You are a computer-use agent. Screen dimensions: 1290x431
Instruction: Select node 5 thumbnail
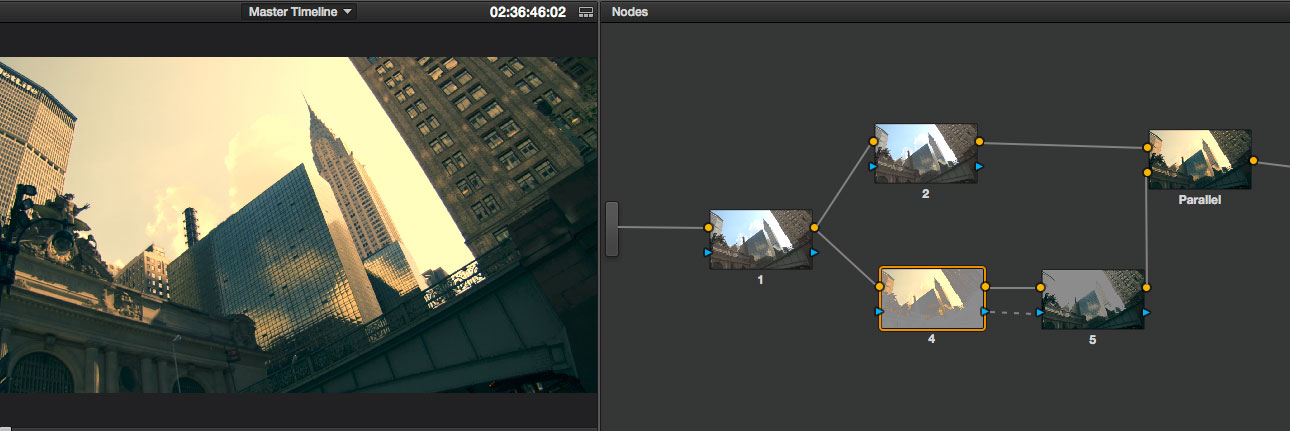[1093, 299]
